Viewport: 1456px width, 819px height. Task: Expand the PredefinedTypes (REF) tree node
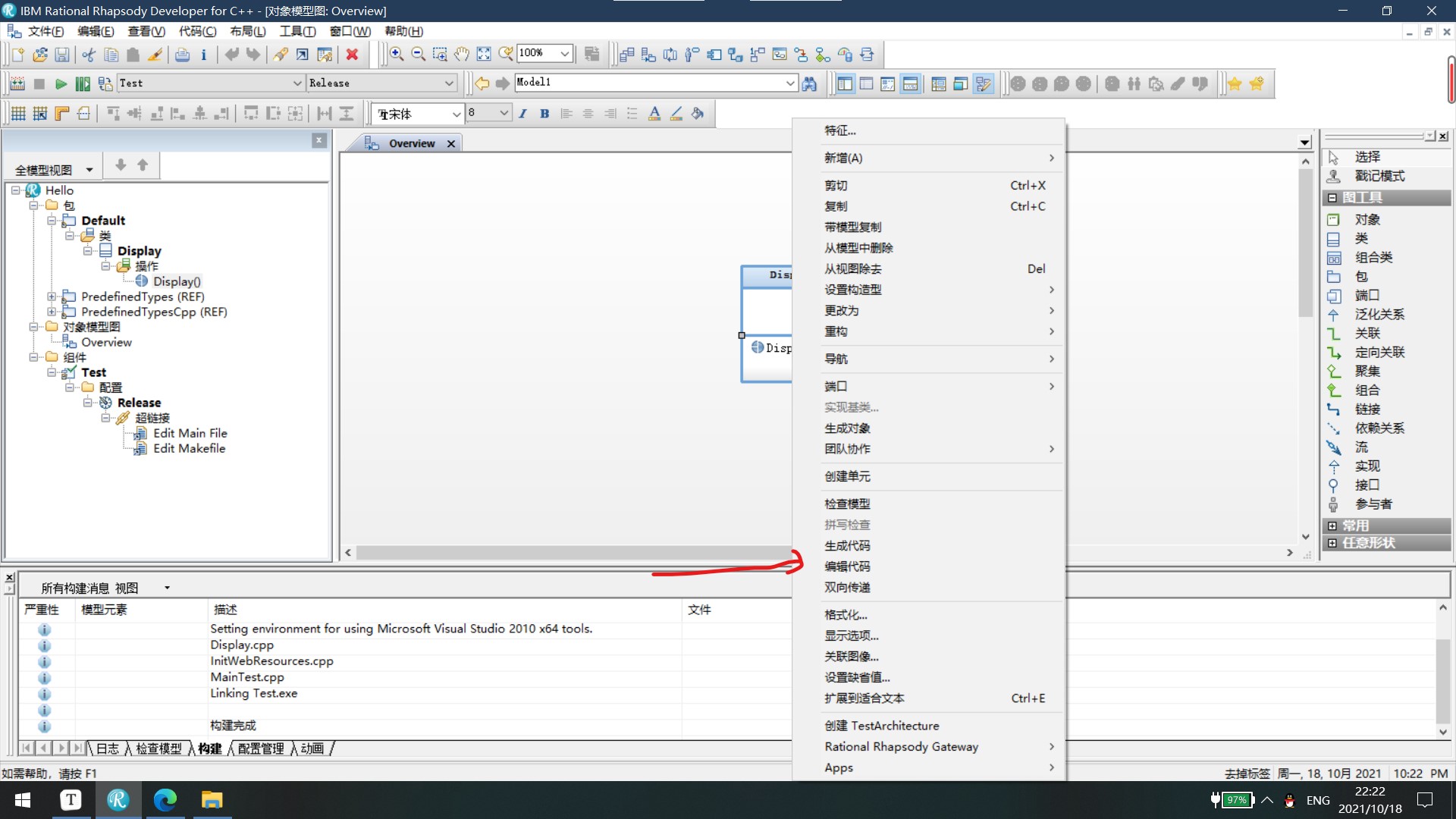coord(51,297)
